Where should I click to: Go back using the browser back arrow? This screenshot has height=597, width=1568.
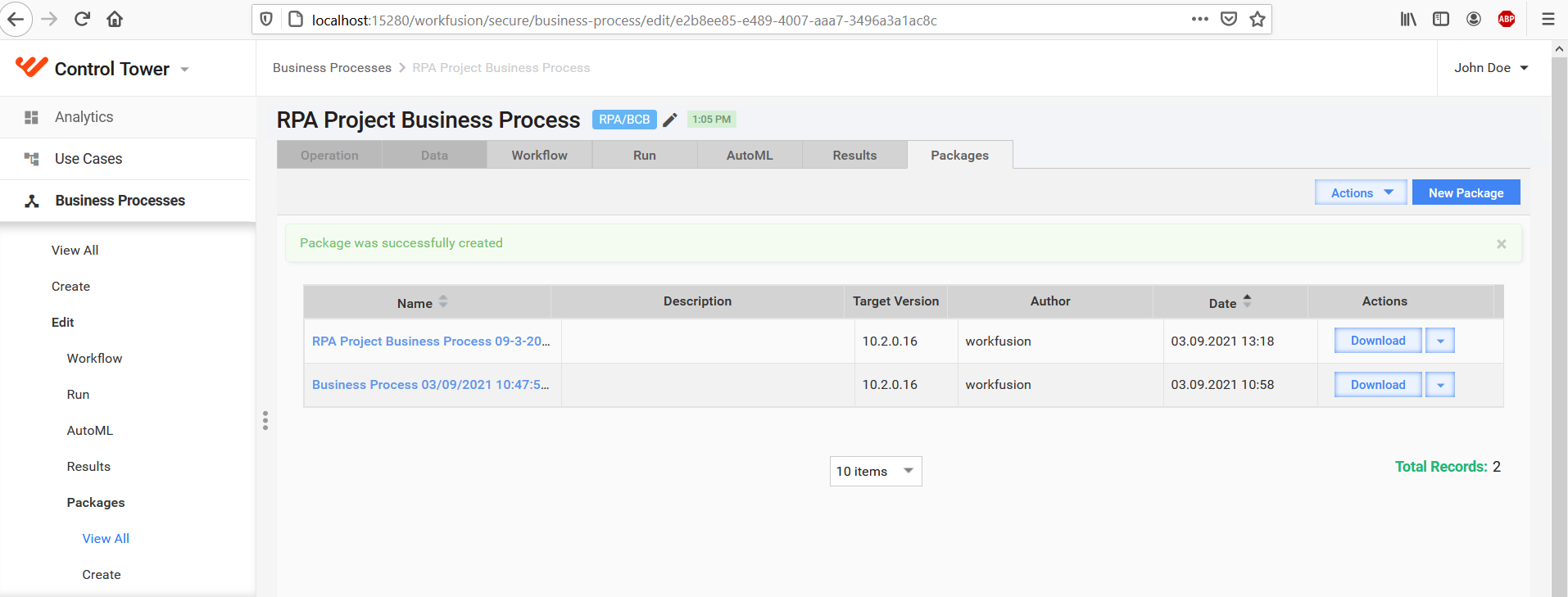pos(16,20)
